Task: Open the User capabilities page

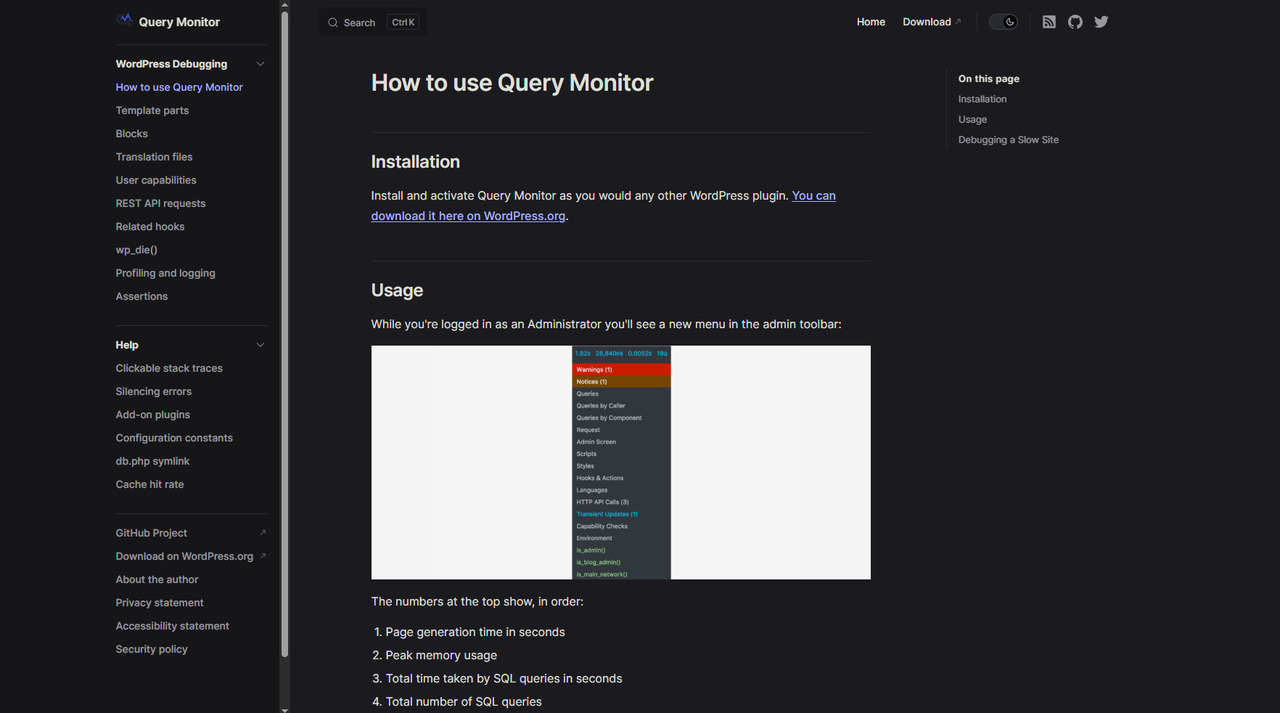Action: tap(156, 180)
